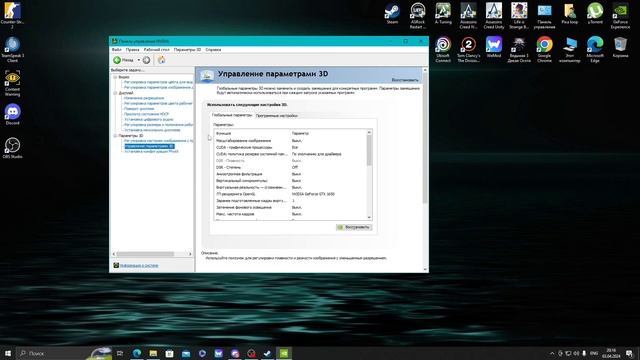Open GeForce Experience desktop shortcut
Viewport: 640px width, 360px height.
pyautogui.click(x=620, y=16)
